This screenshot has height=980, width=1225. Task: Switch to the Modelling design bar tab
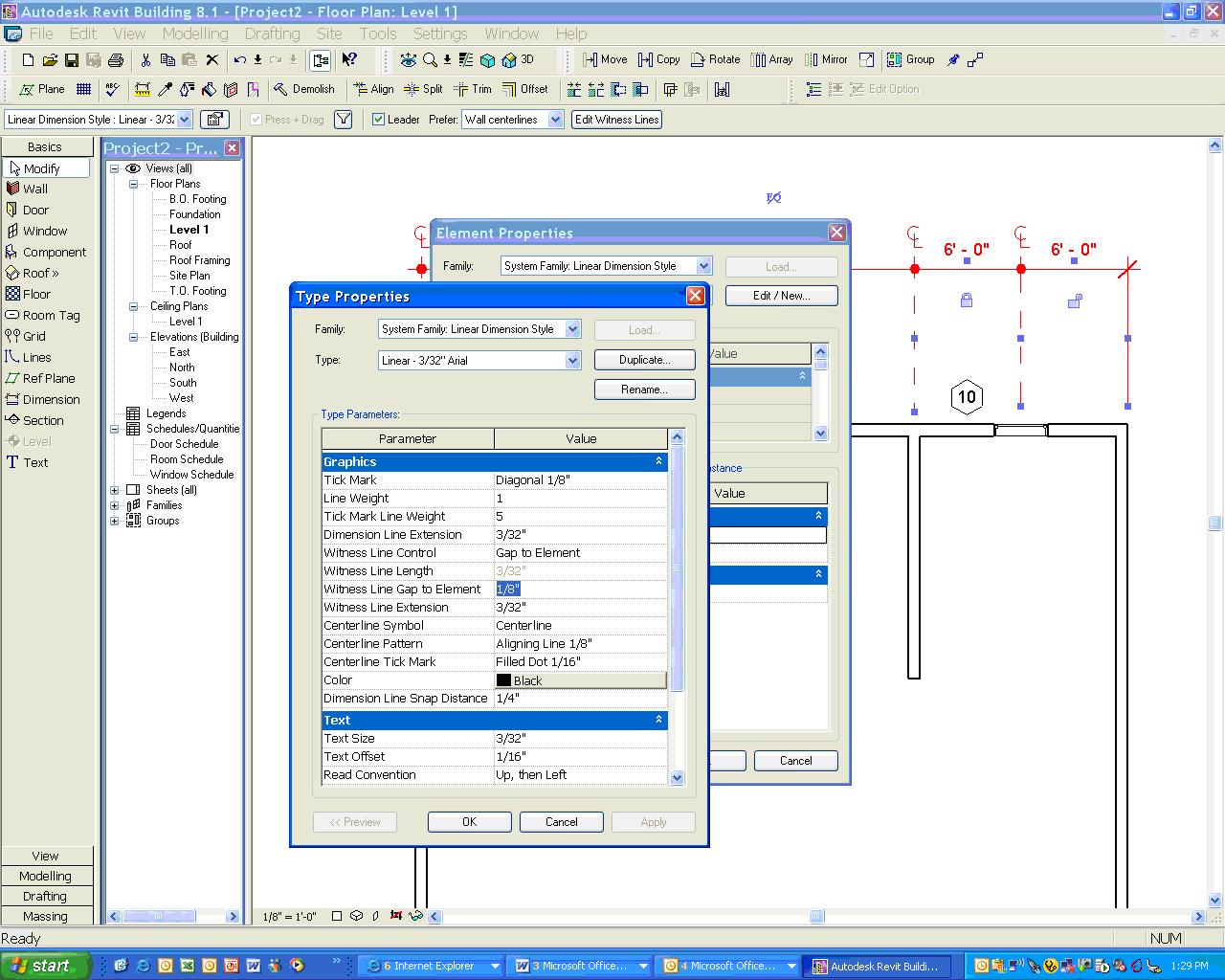45,876
